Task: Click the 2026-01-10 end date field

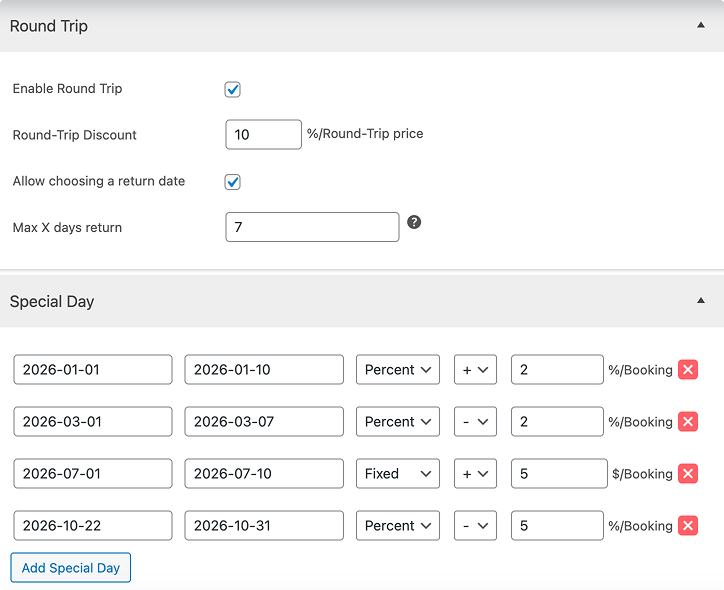Action: click(264, 370)
